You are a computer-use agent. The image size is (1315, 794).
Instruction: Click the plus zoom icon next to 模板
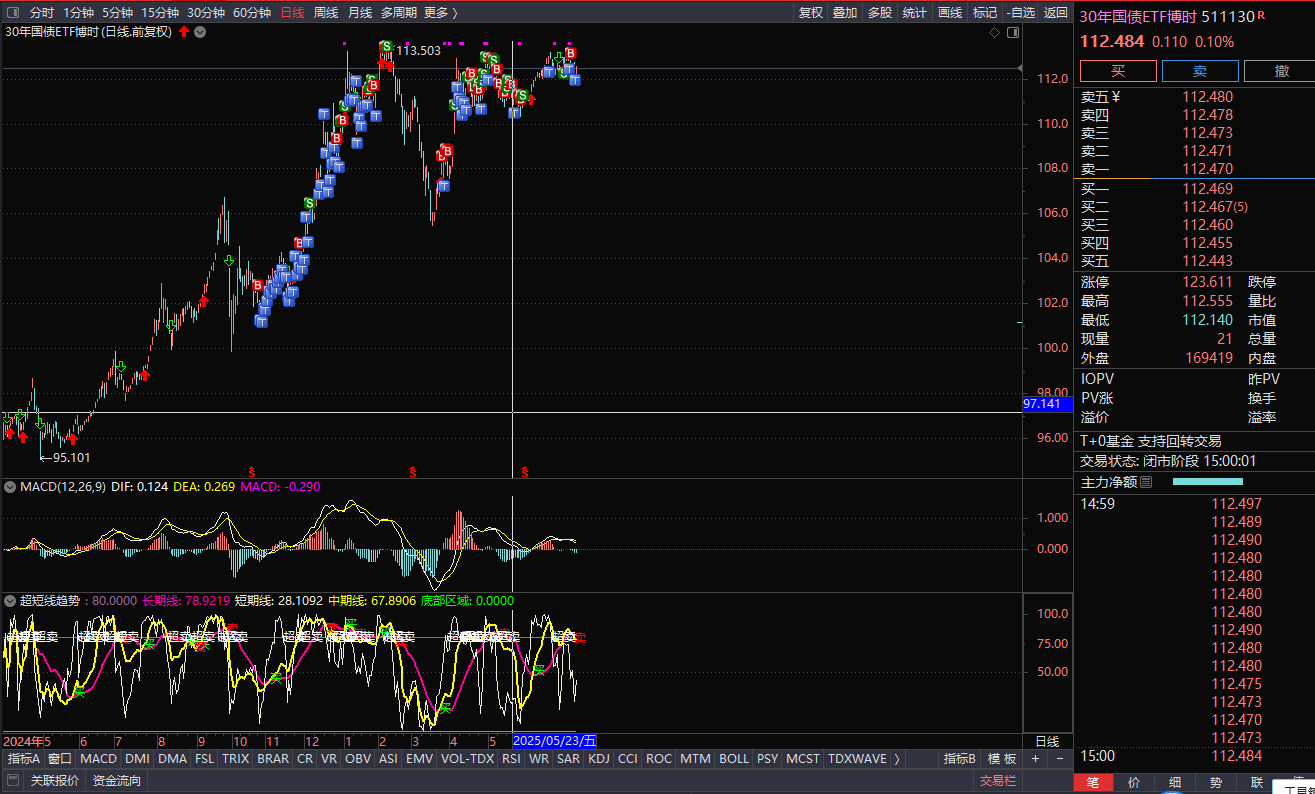click(1036, 759)
